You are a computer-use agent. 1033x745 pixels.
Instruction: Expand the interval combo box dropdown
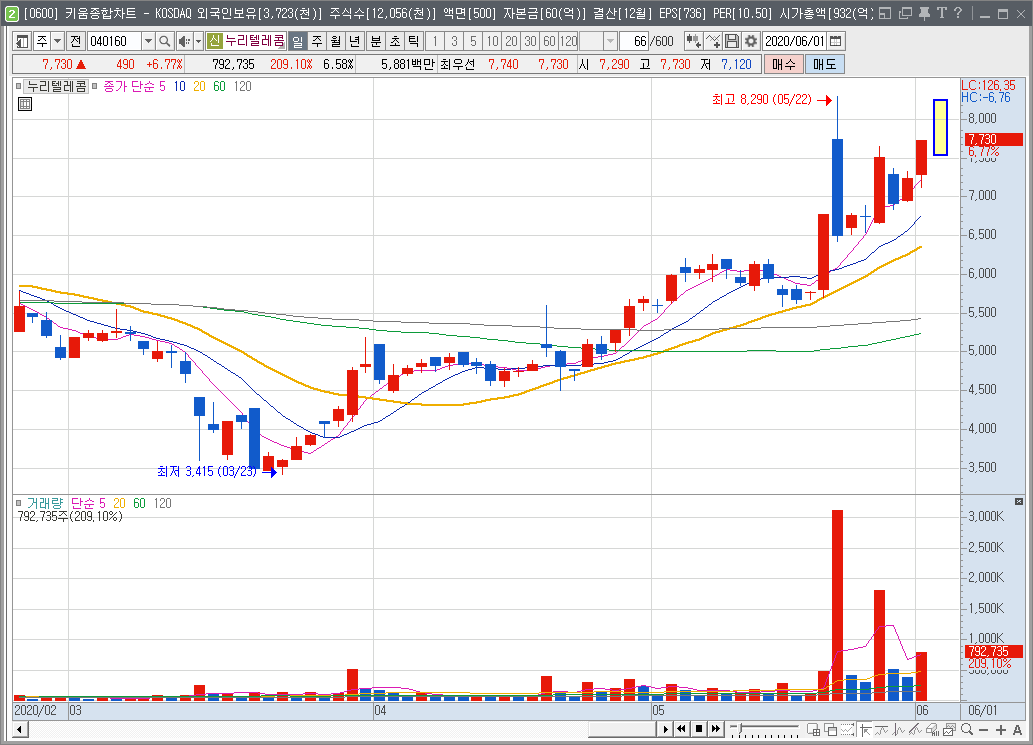[x=610, y=41]
